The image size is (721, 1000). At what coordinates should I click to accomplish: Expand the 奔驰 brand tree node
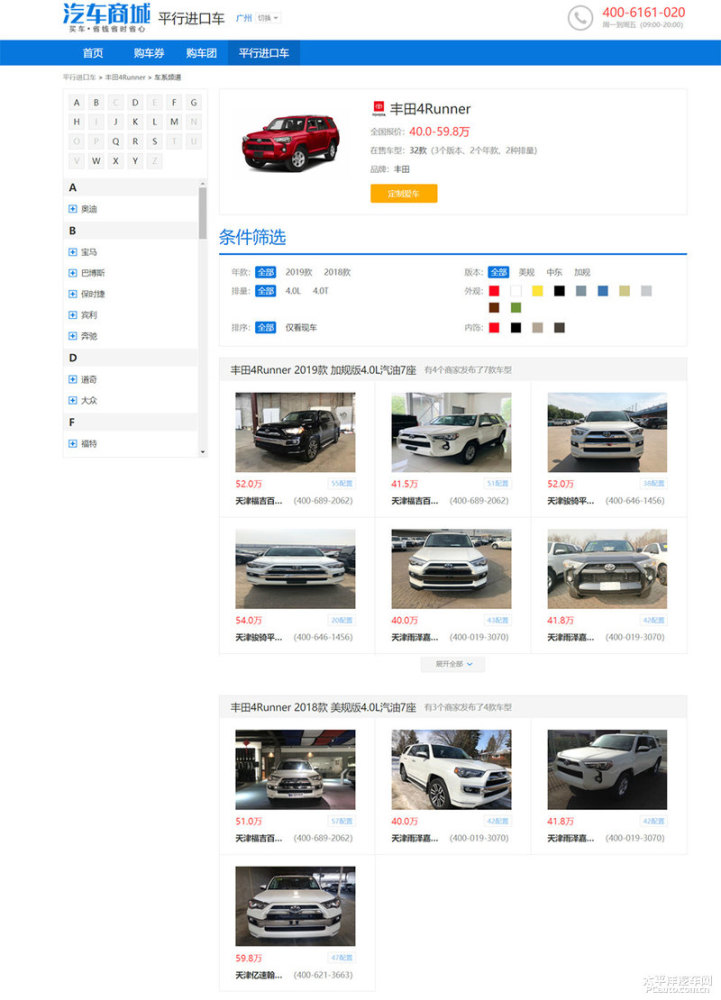coord(73,336)
